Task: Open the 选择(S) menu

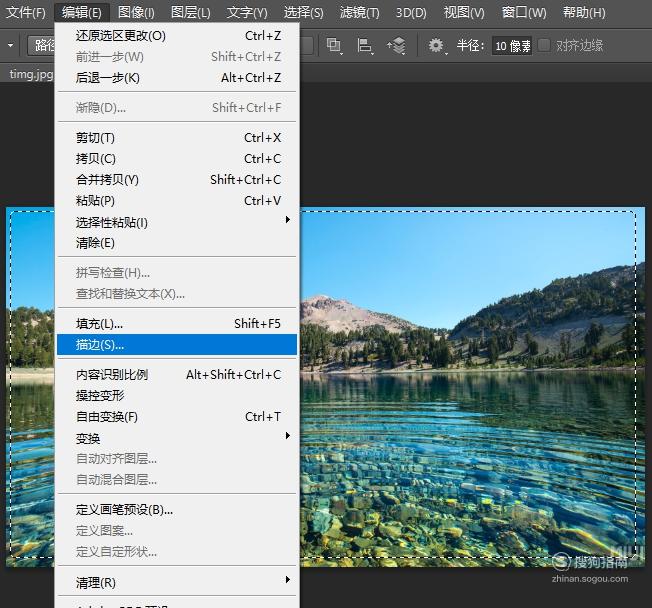Action: pyautogui.click(x=304, y=12)
